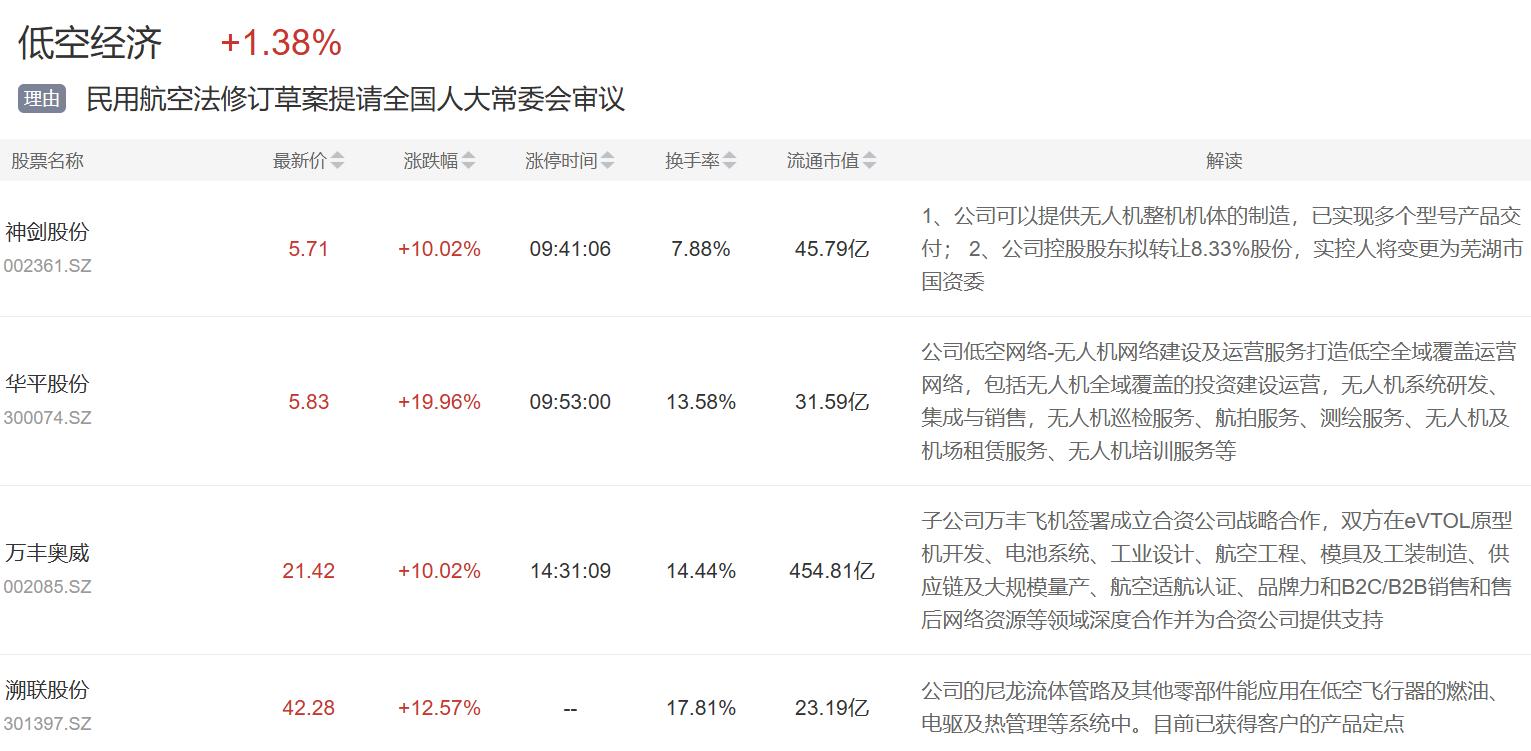Image resolution: width=1531 pixels, height=751 pixels.
Task: Select stock code 002361.SZ
Action: tap(47, 266)
